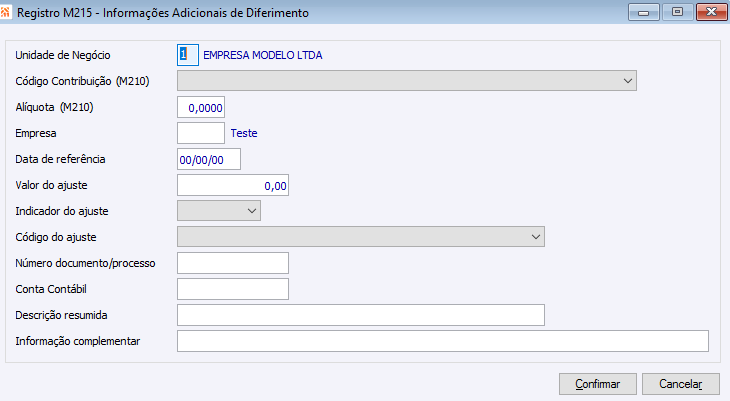This screenshot has width=730, height=401.
Task: Maximize the Registro M215 window
Action: (677, 12)
